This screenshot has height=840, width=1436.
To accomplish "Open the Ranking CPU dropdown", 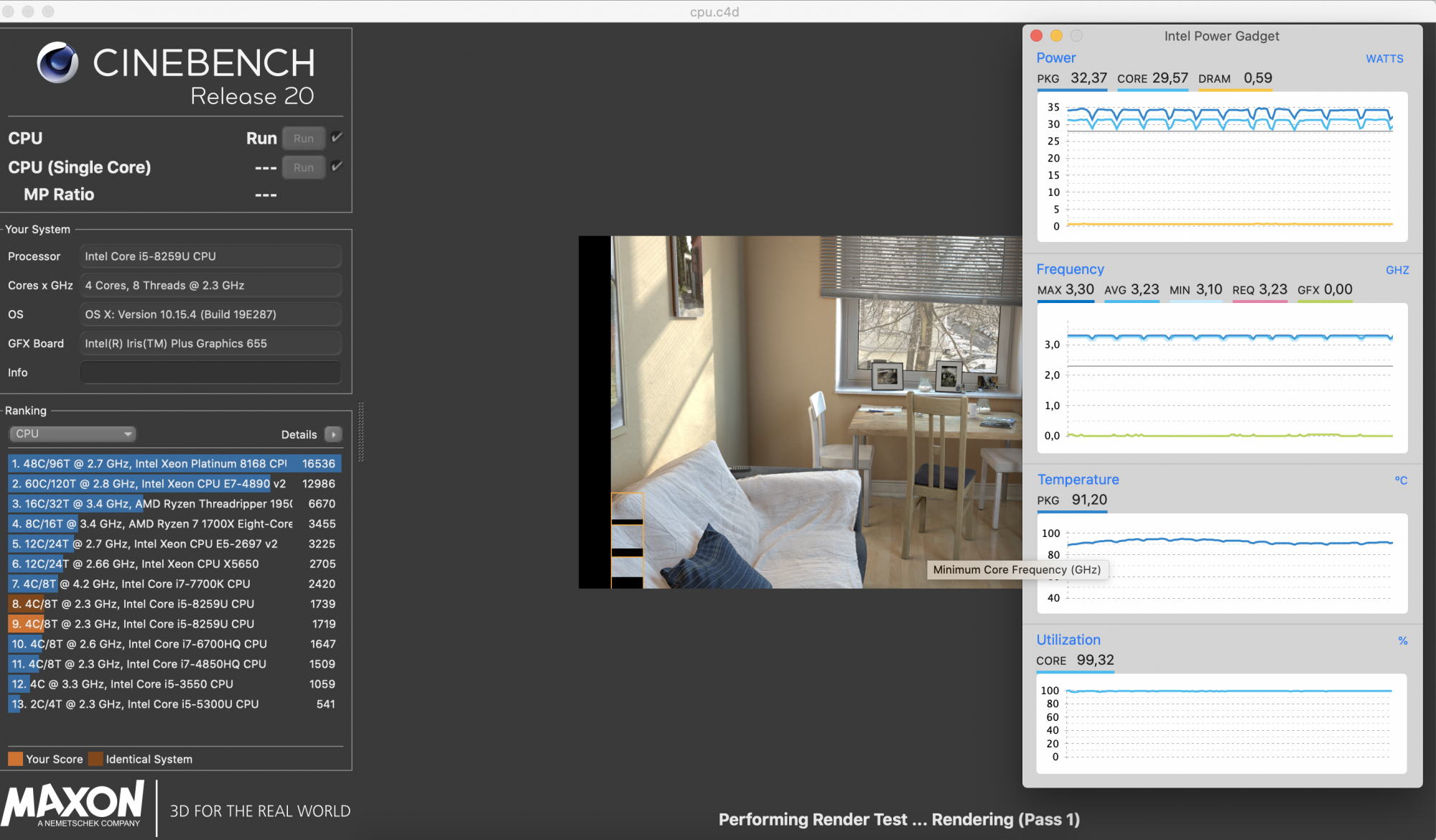I will 73,434.
